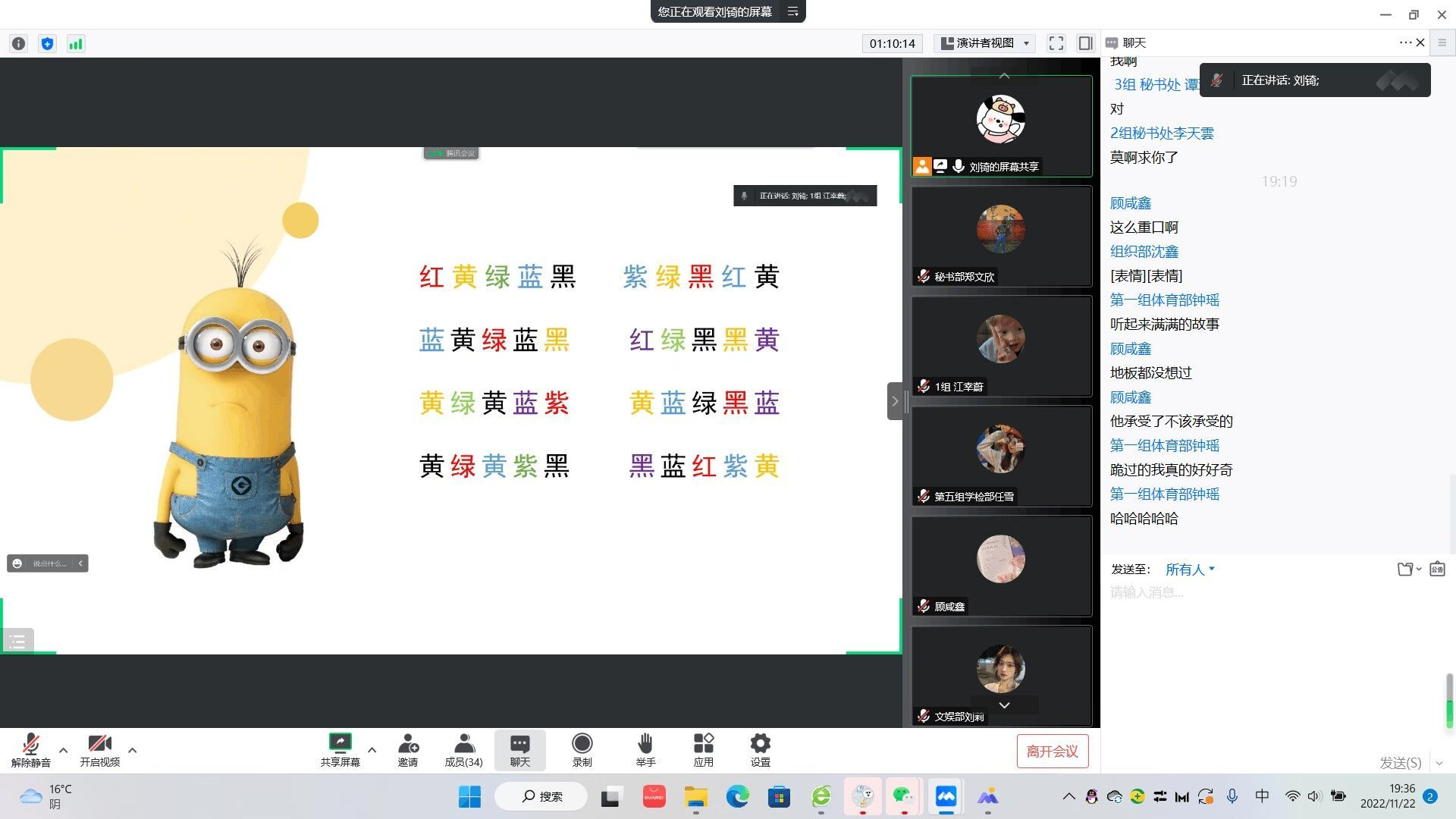Select 刘锜的屏幕共享 video tile
Viewport: 1456px width, 819px height.
tap(1002, 127)
